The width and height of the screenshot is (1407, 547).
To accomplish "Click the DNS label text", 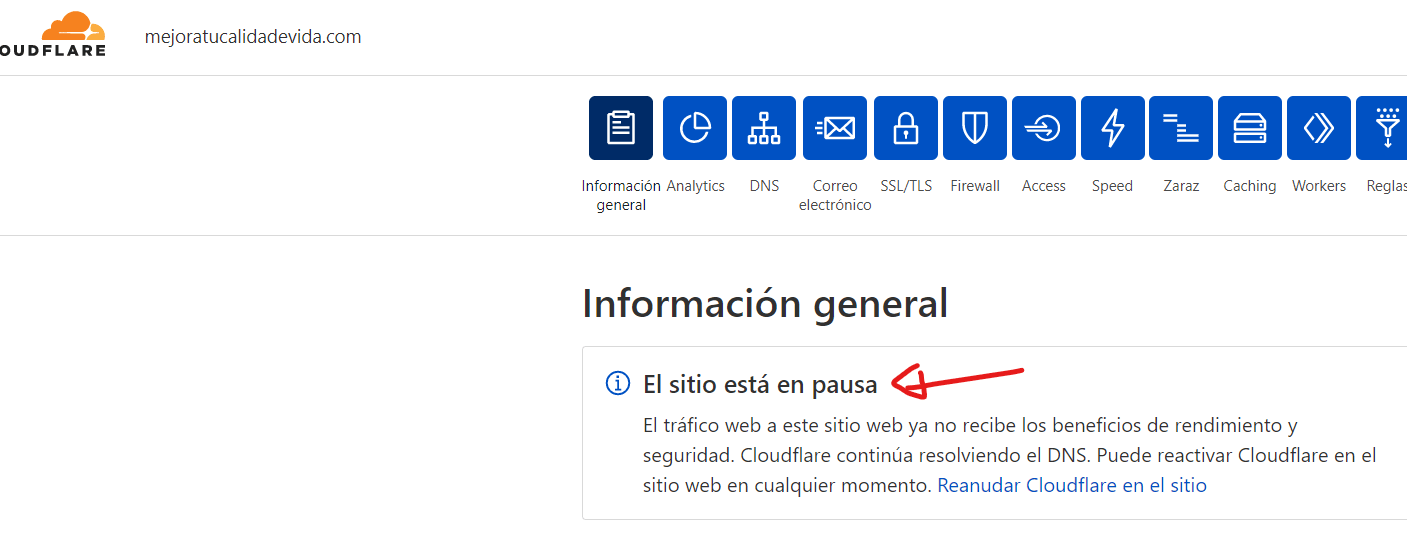I will click(764, 186).
